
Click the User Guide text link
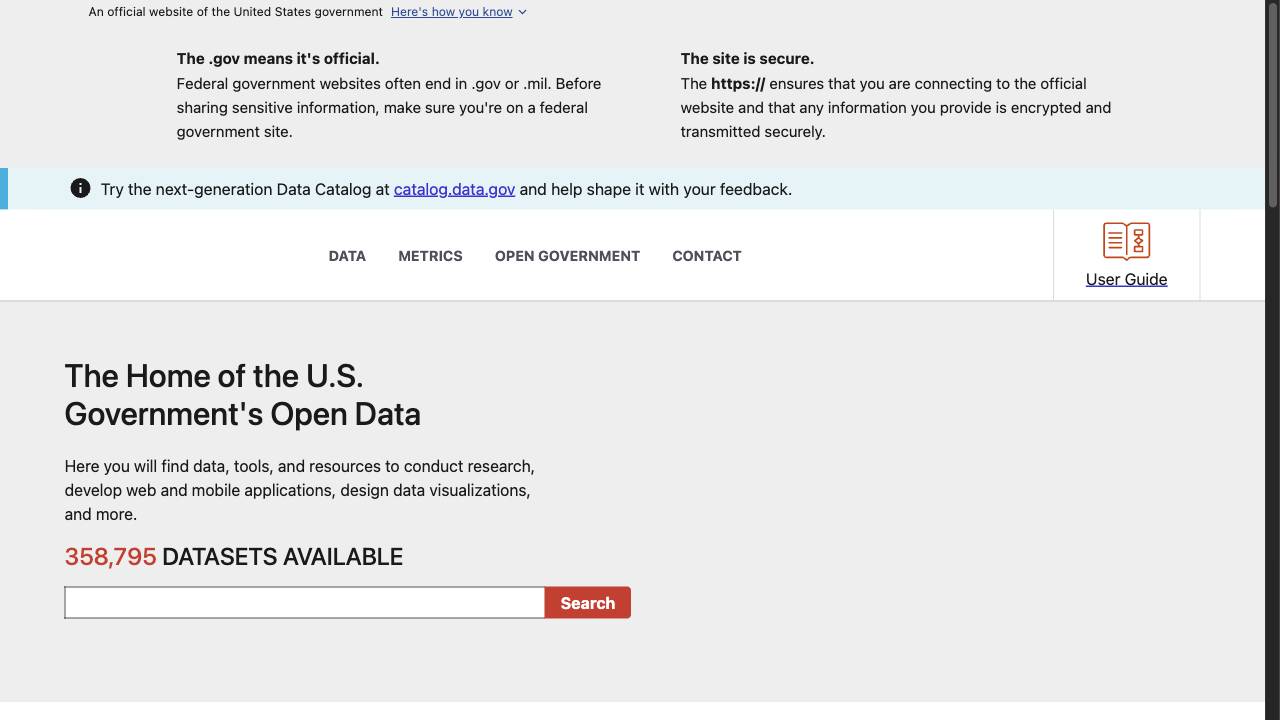click(x=1126, y=279)
